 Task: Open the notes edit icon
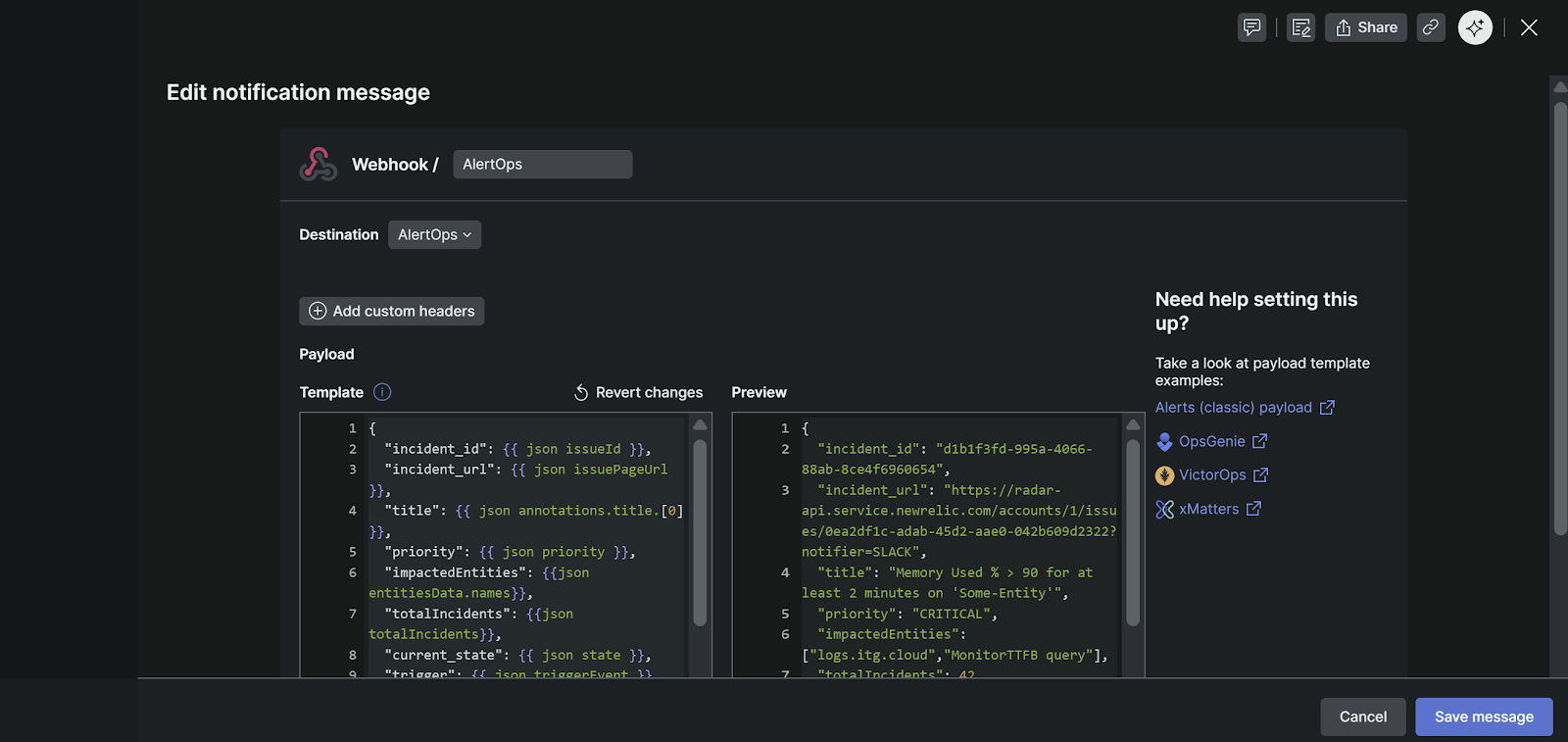click(1300, 27)
